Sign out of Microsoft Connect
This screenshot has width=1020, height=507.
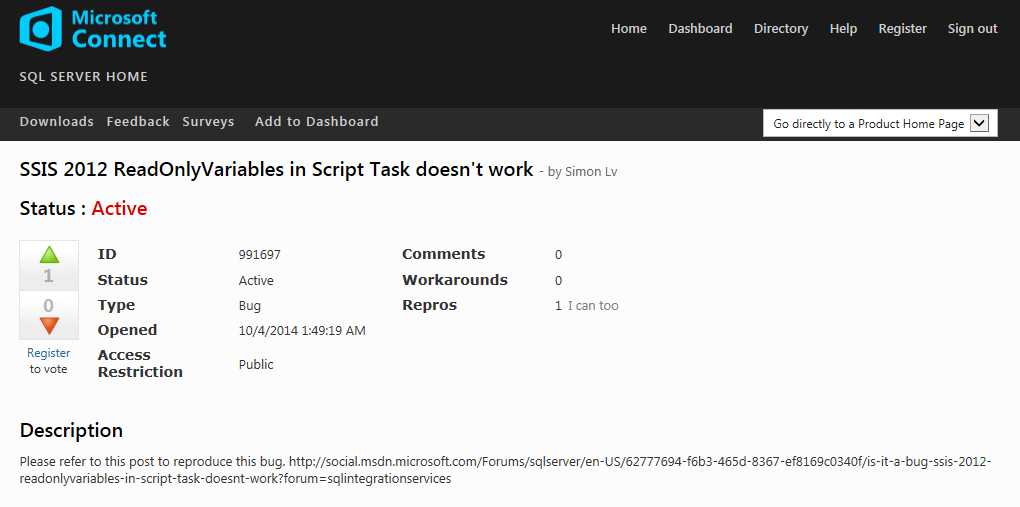972,29
